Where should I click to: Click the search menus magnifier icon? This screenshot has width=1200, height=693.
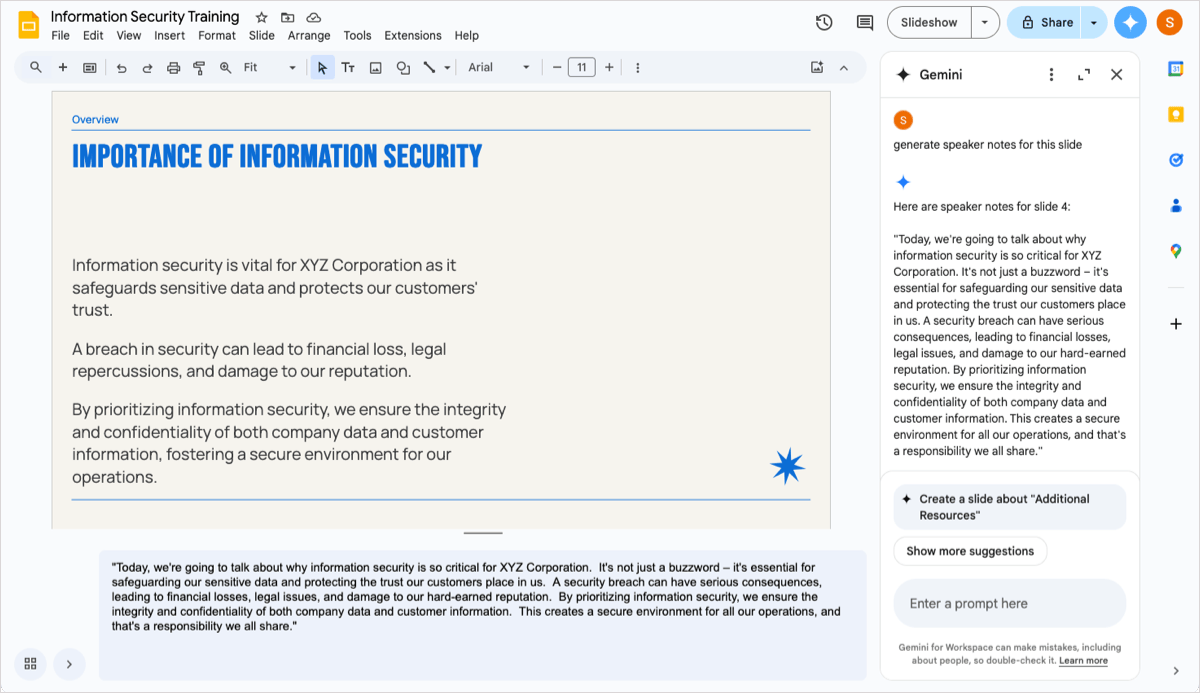pyautogui.click(x=36, y=68)
